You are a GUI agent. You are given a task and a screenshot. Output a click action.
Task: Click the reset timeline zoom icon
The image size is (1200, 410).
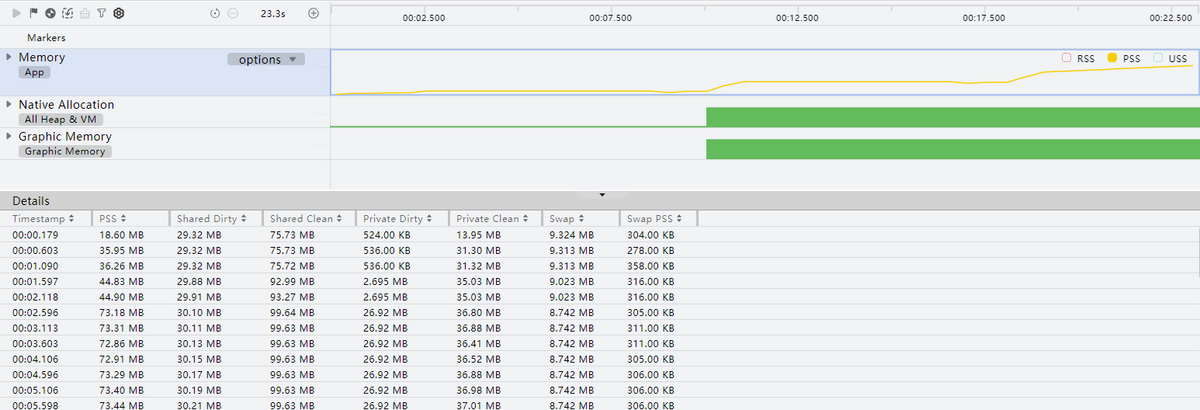215,13
